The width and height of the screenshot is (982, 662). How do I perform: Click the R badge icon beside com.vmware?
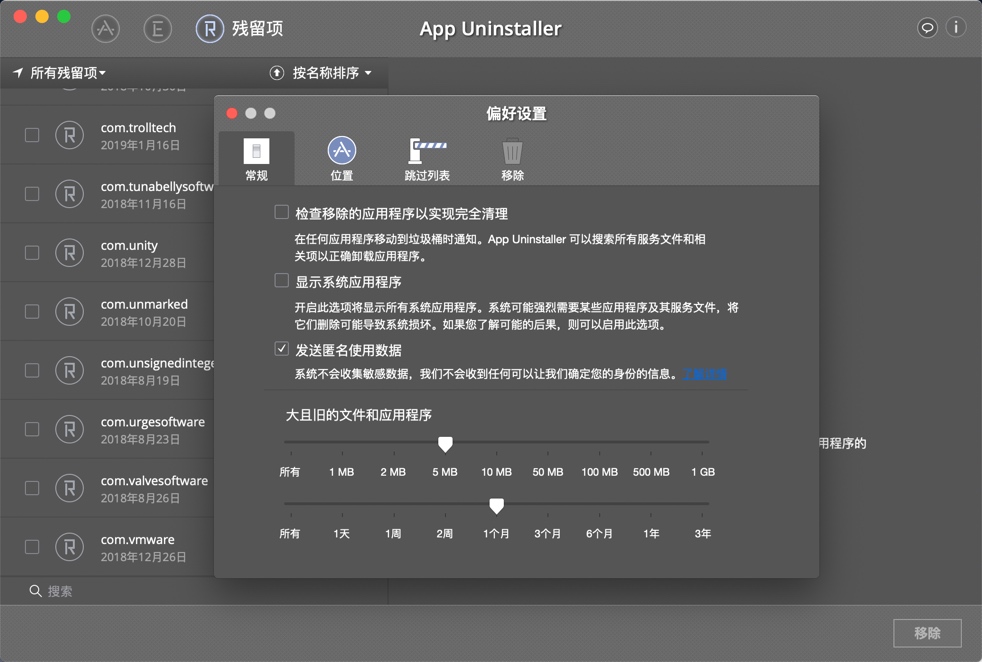(x=69, y=547)
